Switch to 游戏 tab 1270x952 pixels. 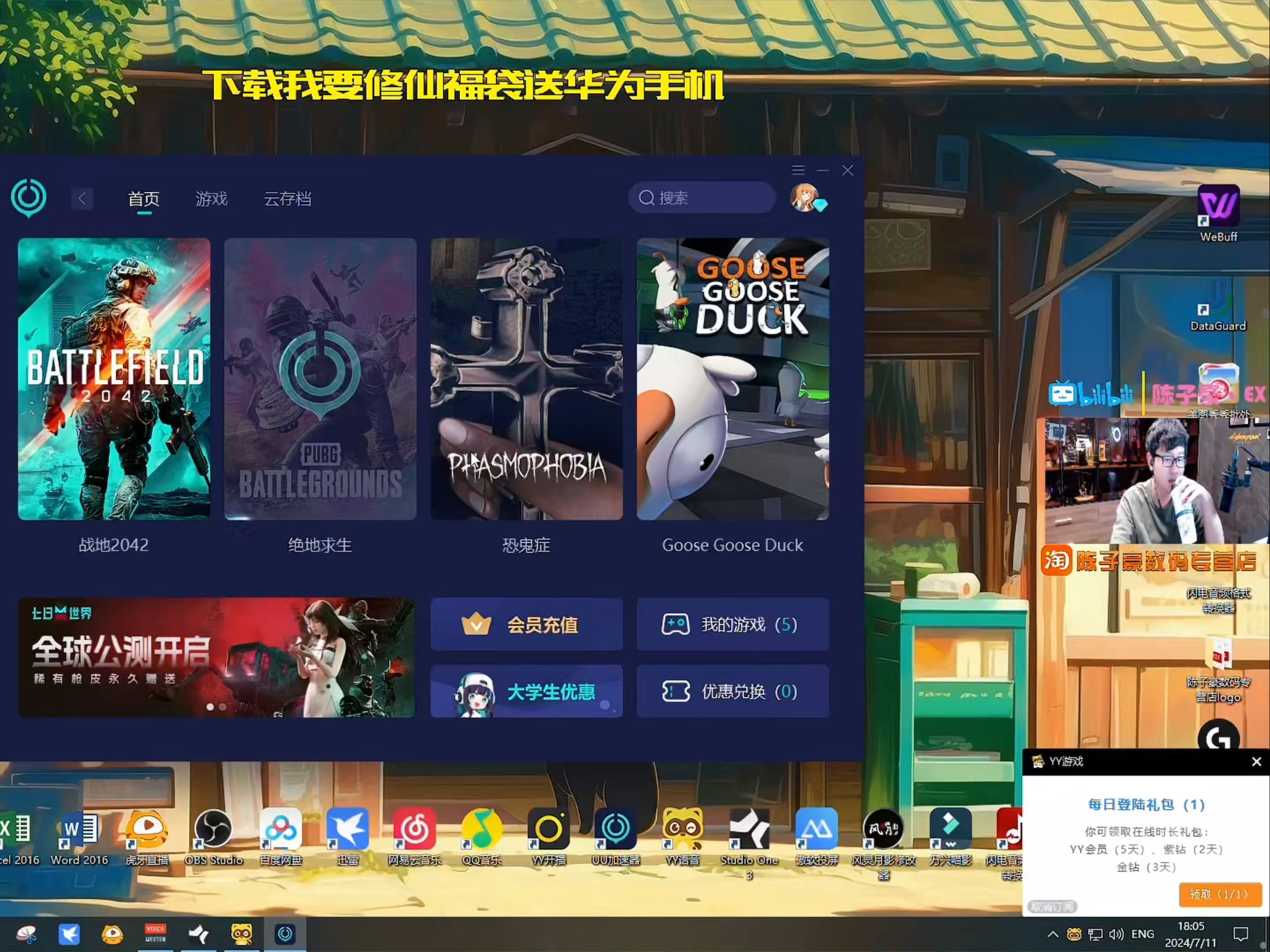tap(211, 199)
